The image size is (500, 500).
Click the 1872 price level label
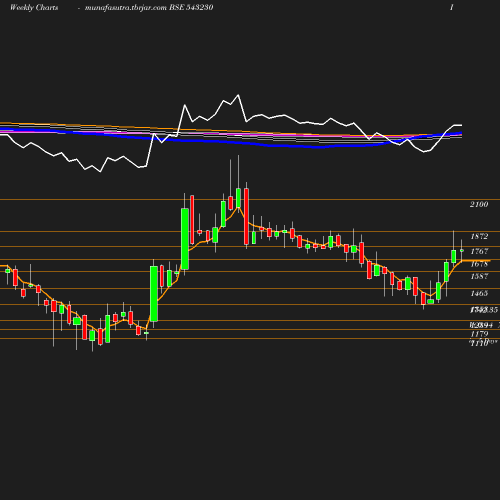click(479, 236)
